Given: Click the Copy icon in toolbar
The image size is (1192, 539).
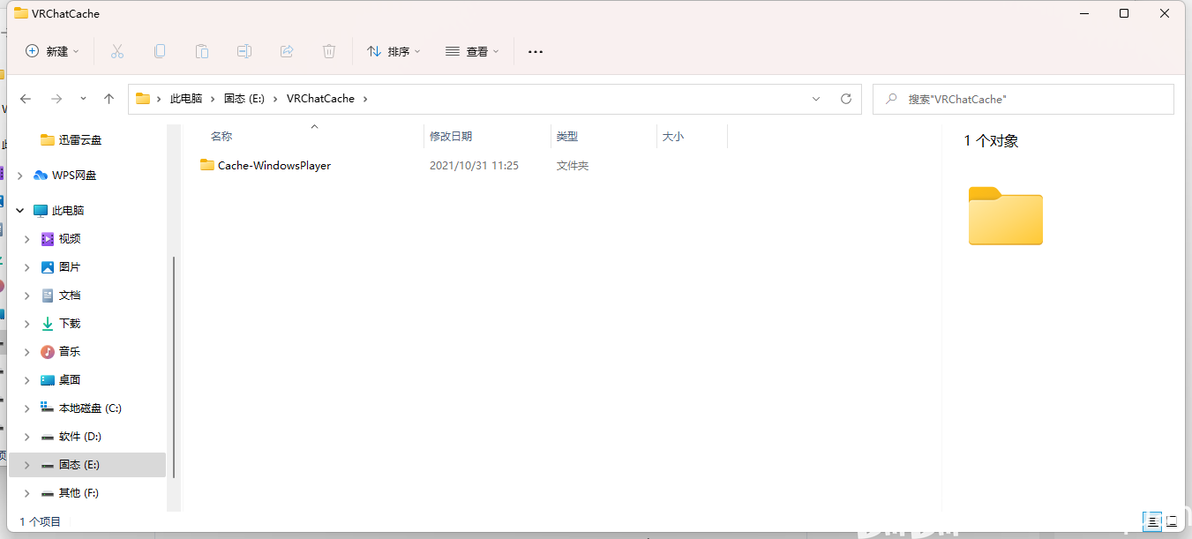Looking at the screenshot, I should click(x=160, y=51).
